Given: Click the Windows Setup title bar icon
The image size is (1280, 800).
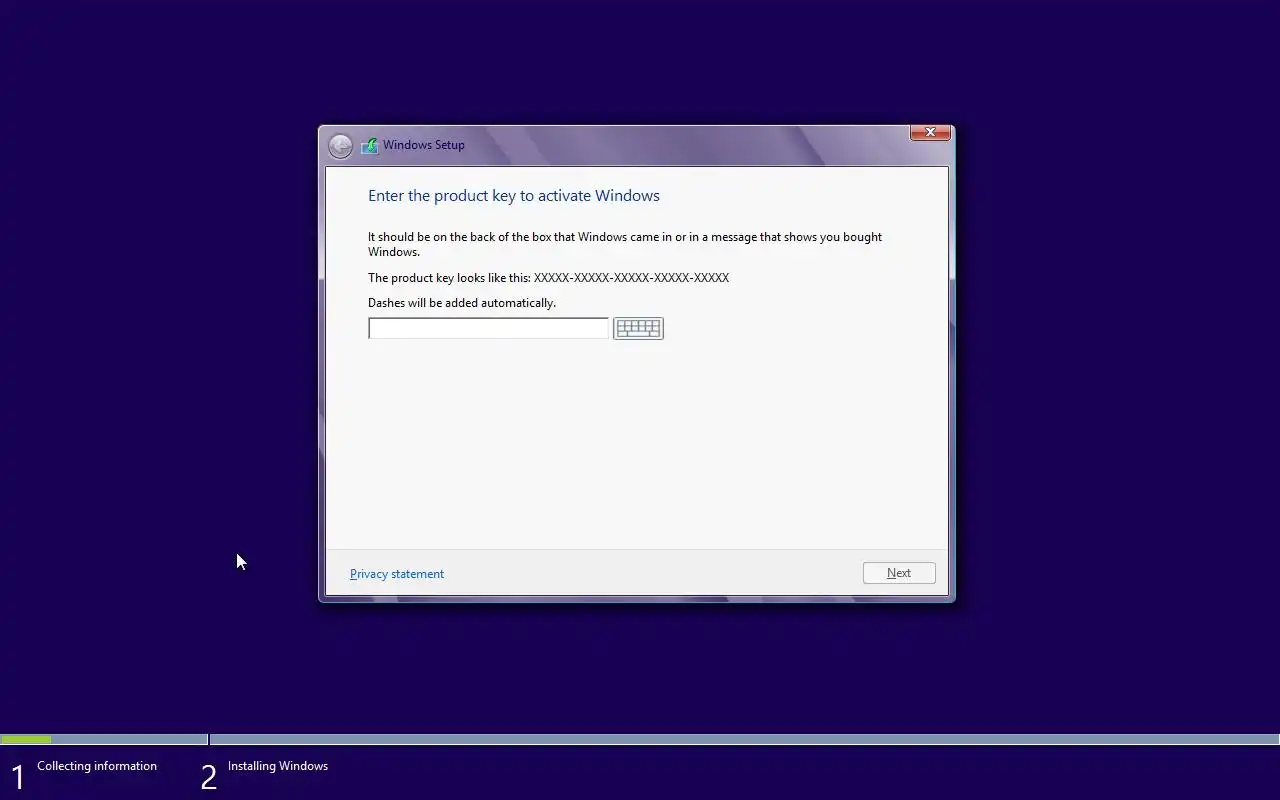Looking at the screenshot, I should click(370, 145).
